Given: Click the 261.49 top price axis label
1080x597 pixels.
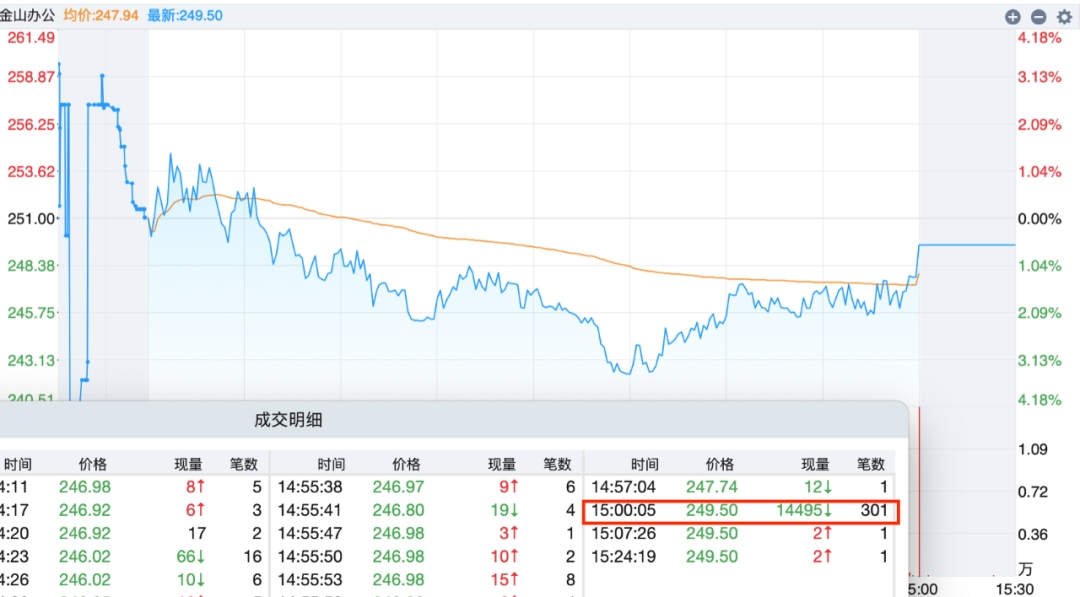Looking at the screenshot, I should [31, 38].
